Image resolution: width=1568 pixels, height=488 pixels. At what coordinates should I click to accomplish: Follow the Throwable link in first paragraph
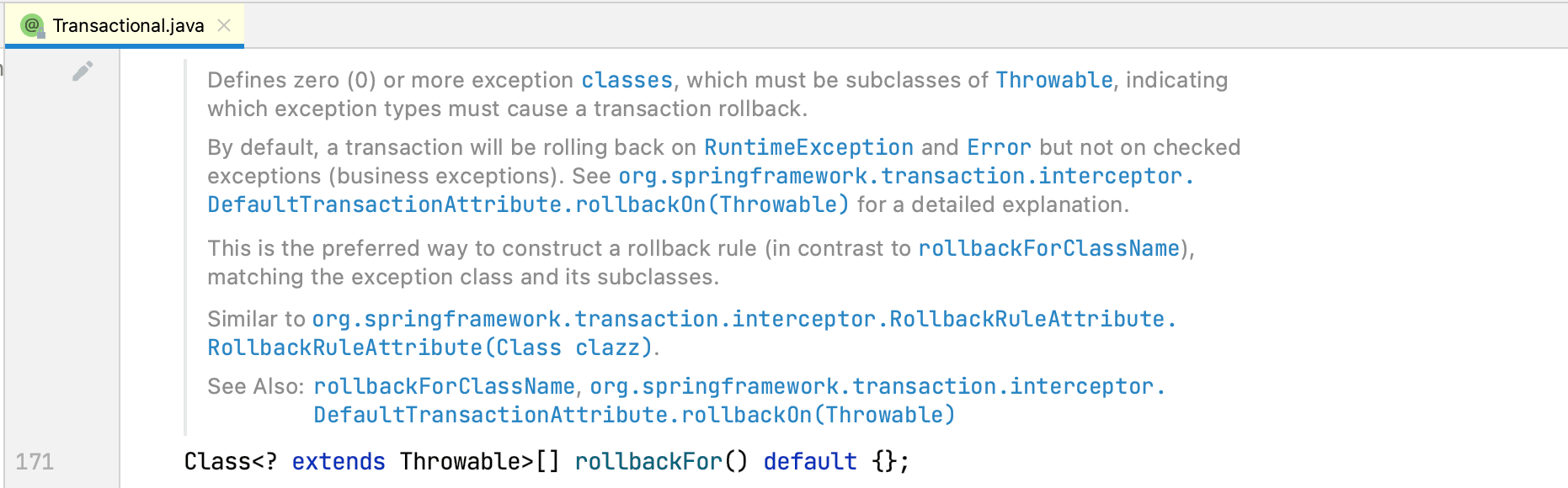[x=1054, y=80]
